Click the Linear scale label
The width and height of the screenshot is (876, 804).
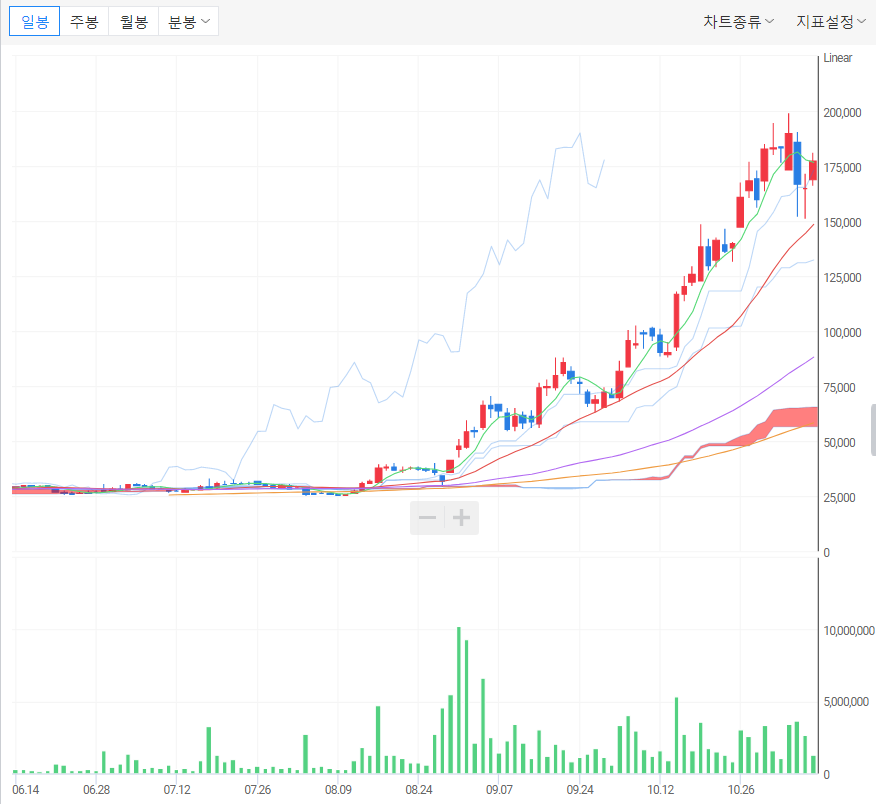(837, 58)
